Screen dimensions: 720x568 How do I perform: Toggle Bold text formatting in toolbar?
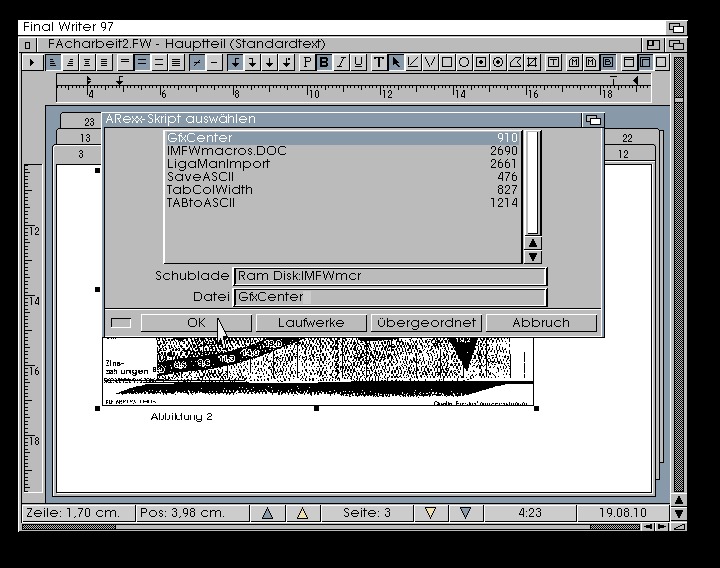[324, 62]
